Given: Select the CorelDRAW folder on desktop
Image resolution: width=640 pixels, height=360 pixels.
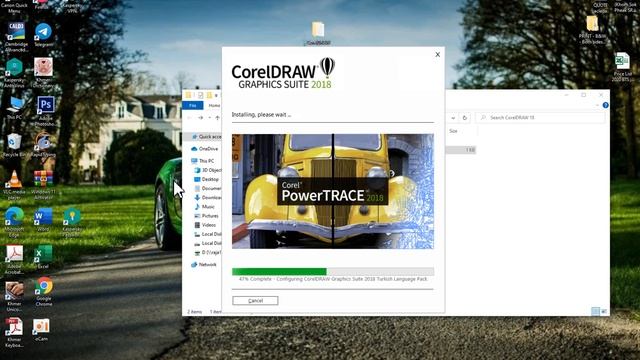Looking at the screenshot, I should click(x=318, y=33).
